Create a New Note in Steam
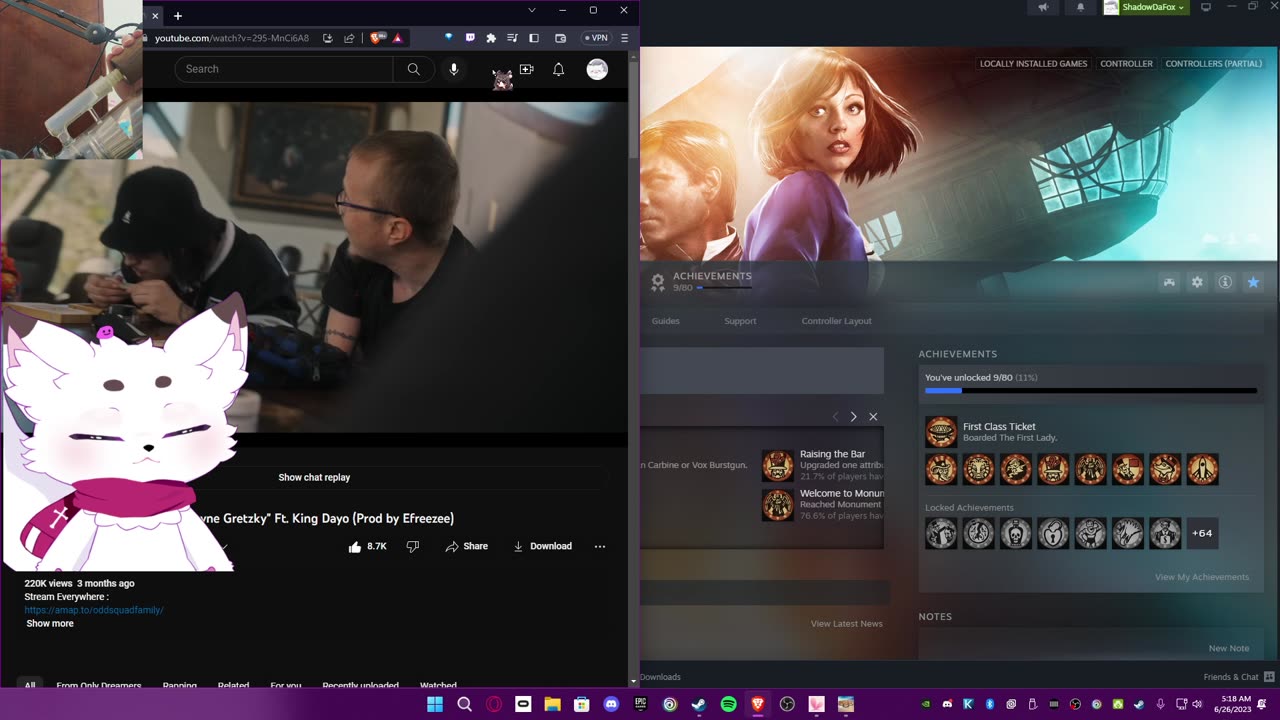 [x=1229, y=648]
